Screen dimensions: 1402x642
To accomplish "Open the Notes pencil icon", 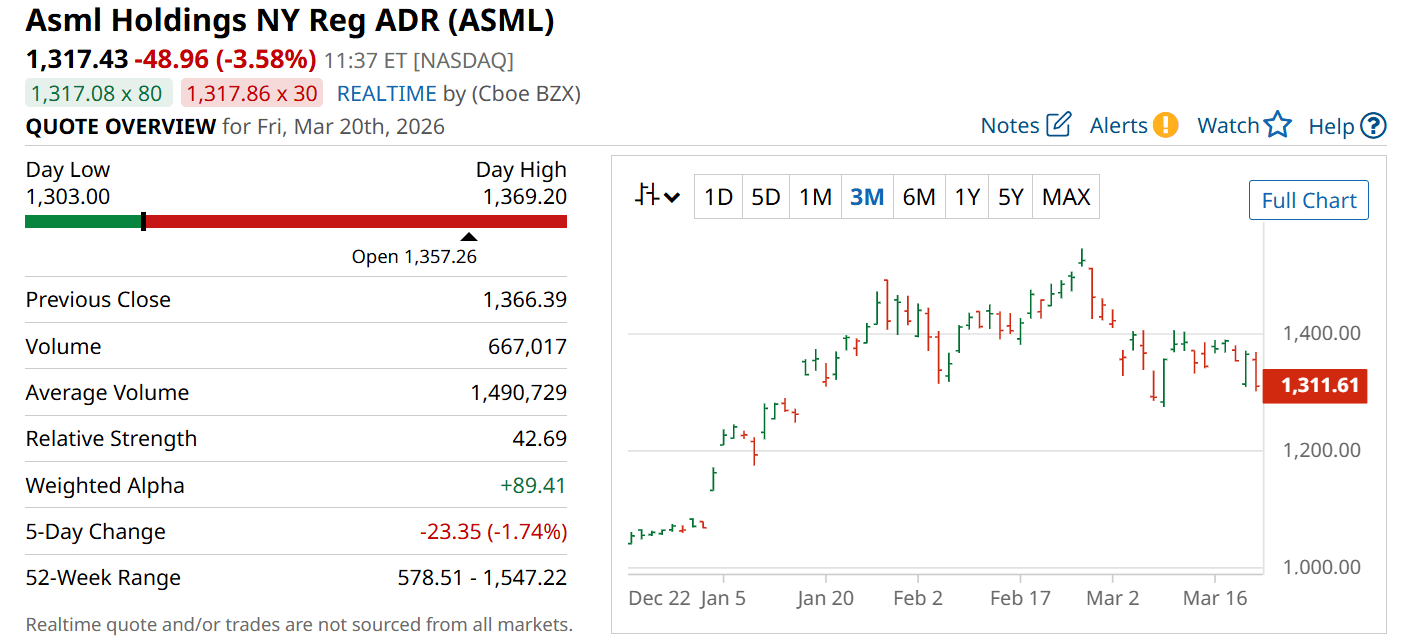I will coord(1059,125).
